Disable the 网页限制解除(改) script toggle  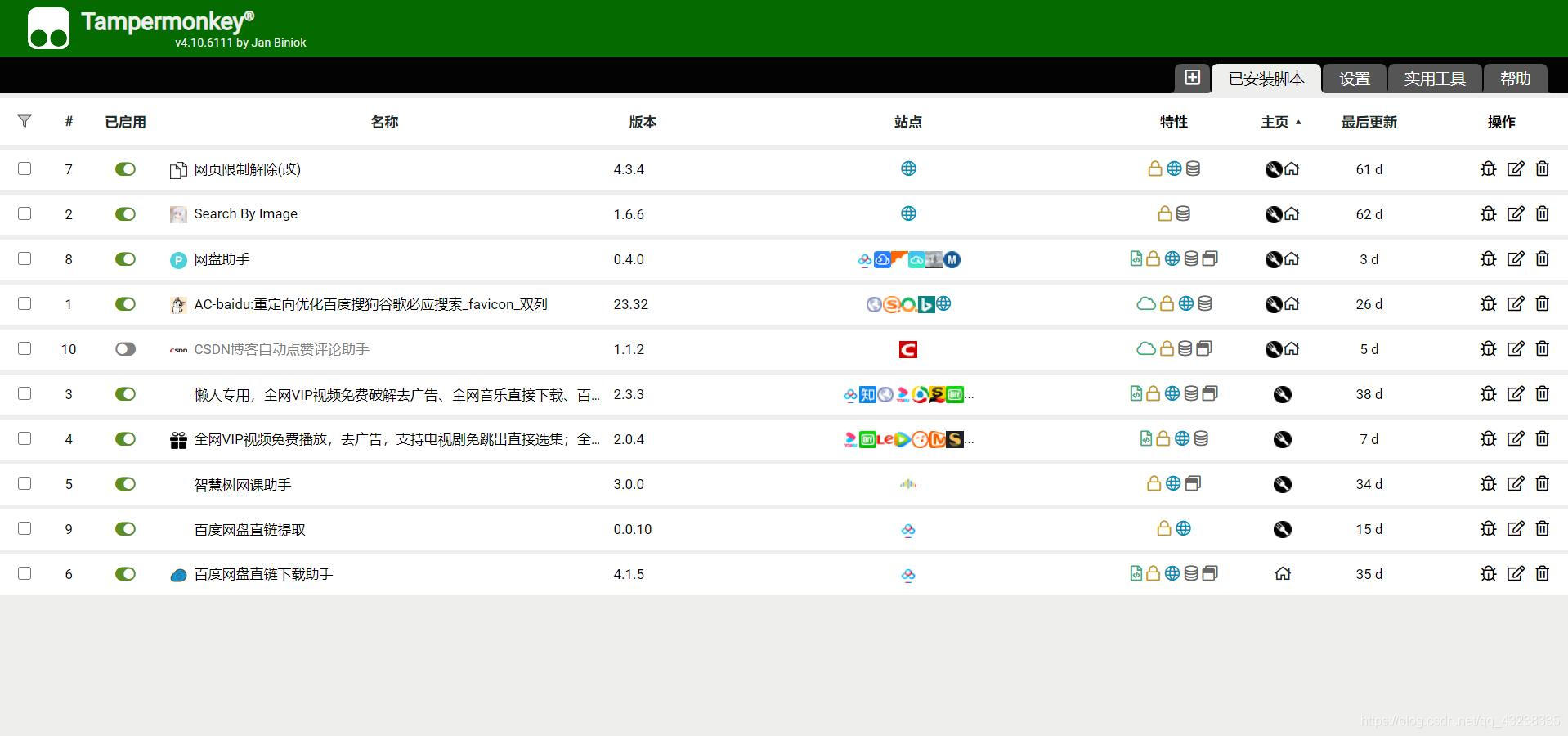[x=125, y=169]
